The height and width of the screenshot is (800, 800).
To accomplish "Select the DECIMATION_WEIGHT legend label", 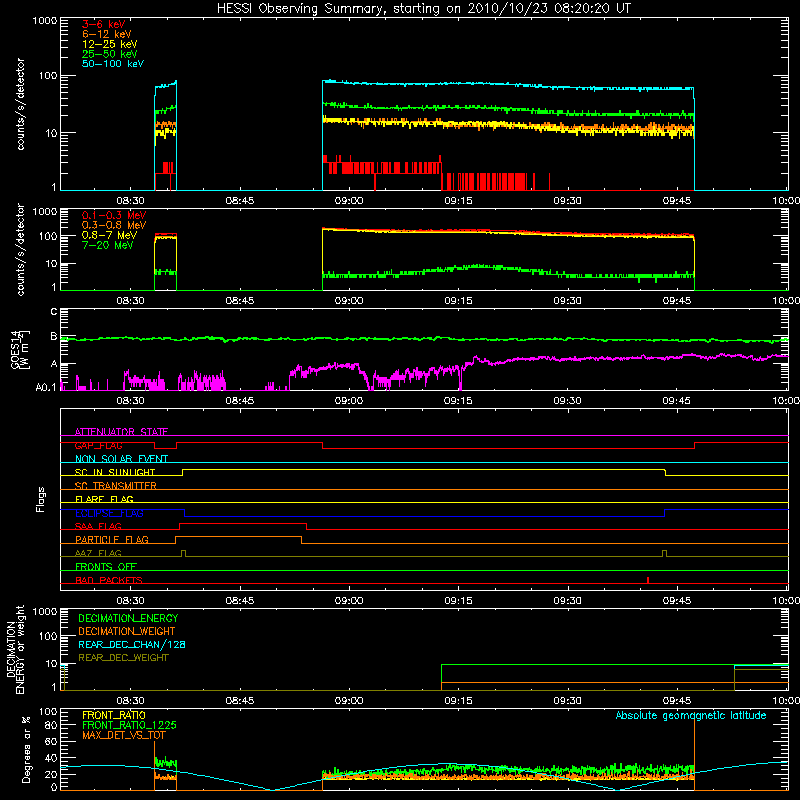I will (x=127, y=631).
